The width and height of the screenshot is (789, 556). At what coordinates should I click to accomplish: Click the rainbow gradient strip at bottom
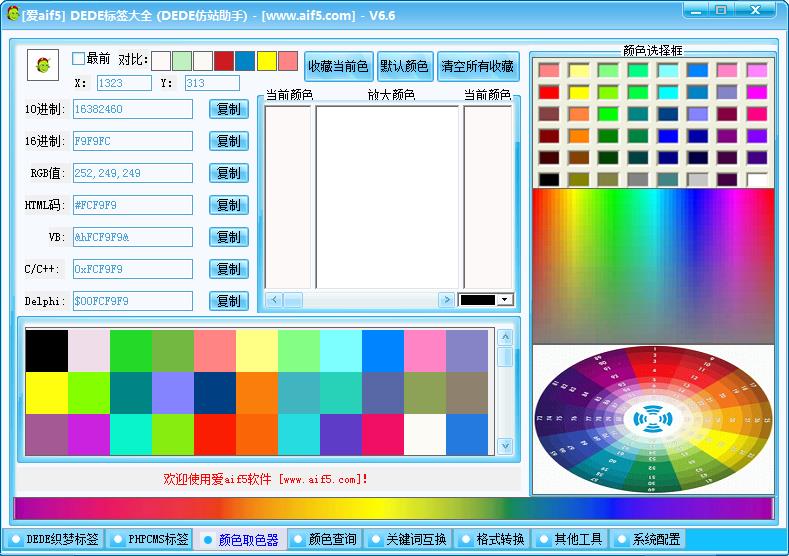[393, 508]
